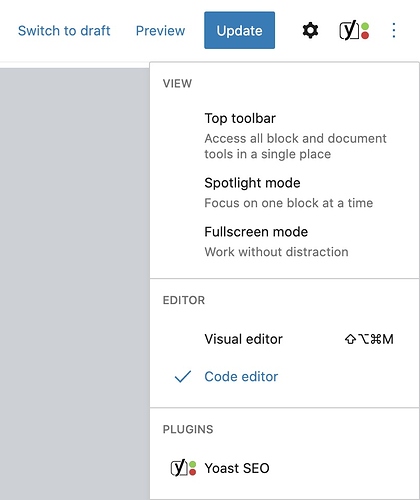
Task: Open Yoast SEO from Plugins list
Action: pos(284,468)
